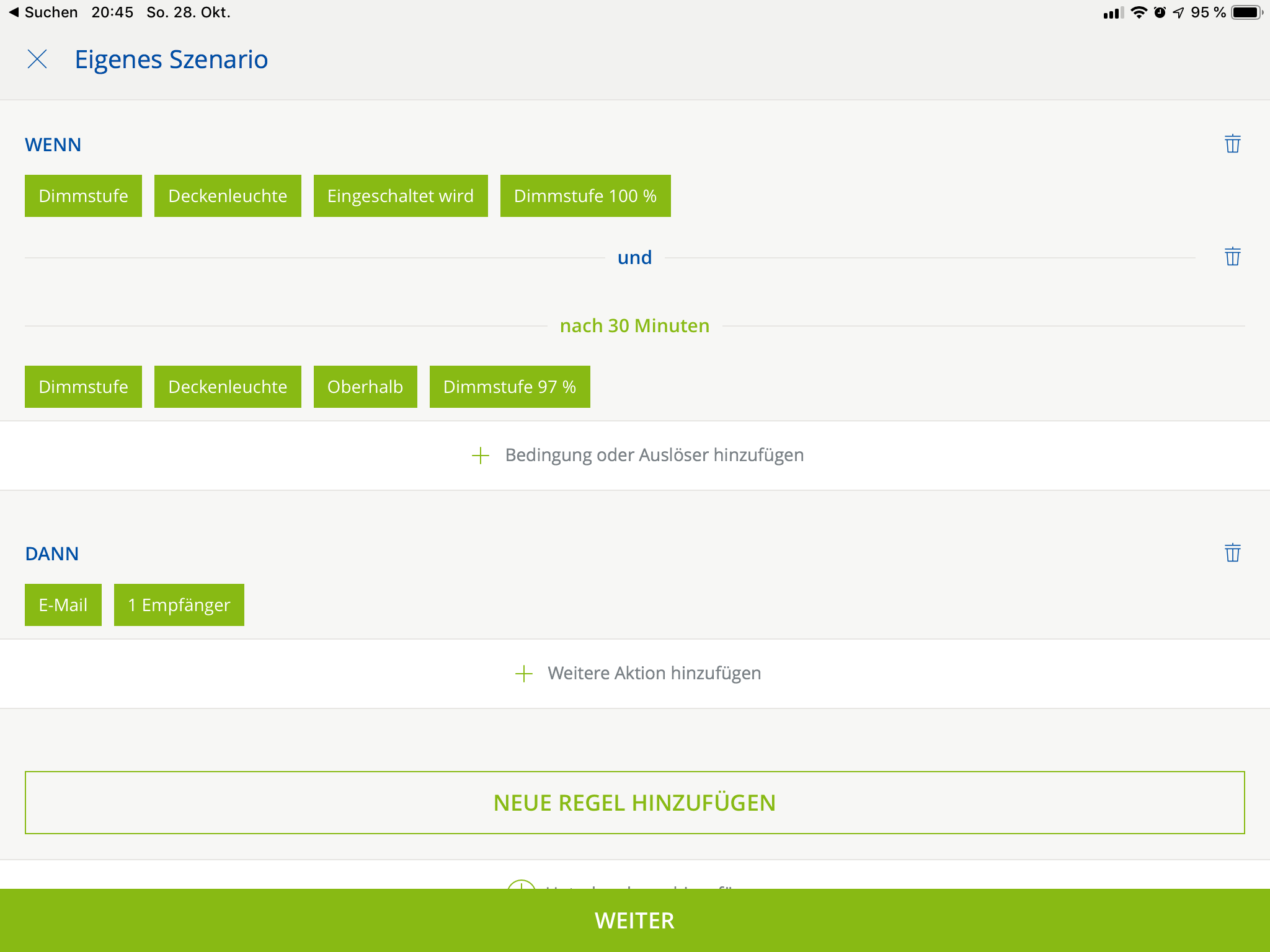Edit the 1 Empfänger recipients chip

179,605
